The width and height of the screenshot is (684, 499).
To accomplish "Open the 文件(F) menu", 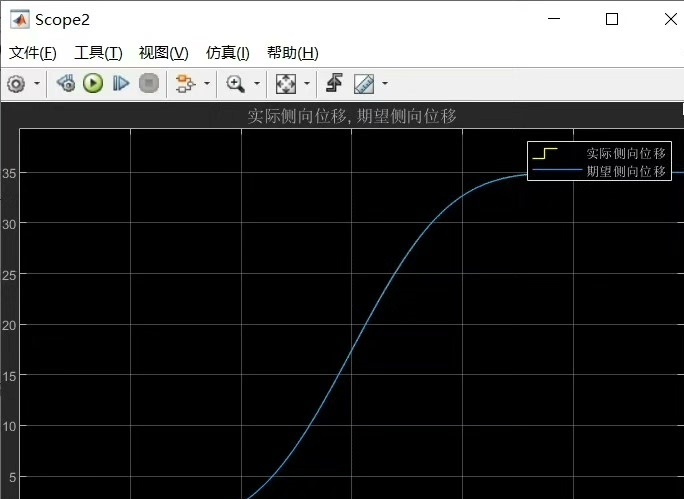I will 33,53.
